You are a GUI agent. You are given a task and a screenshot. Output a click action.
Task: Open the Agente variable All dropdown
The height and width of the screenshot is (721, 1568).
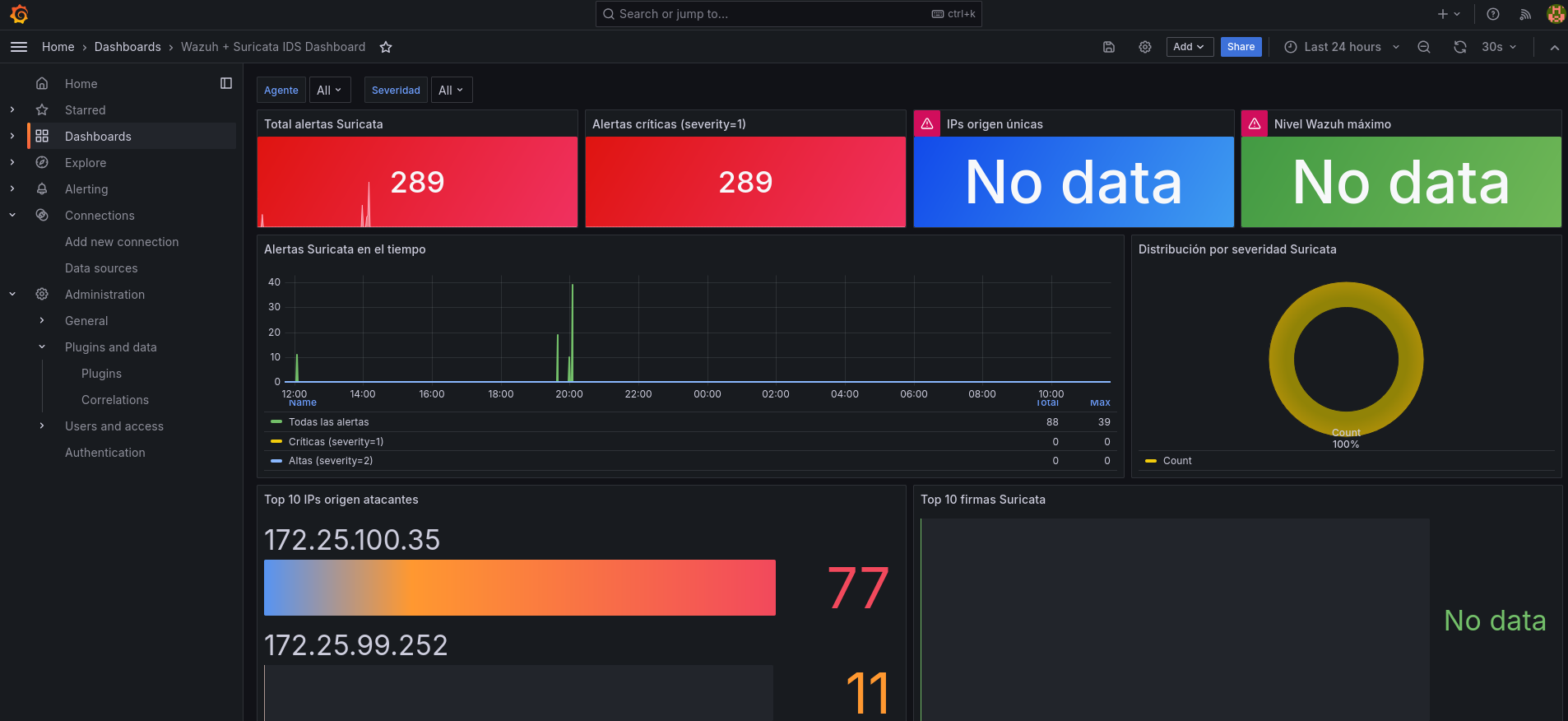pos(329,90)
